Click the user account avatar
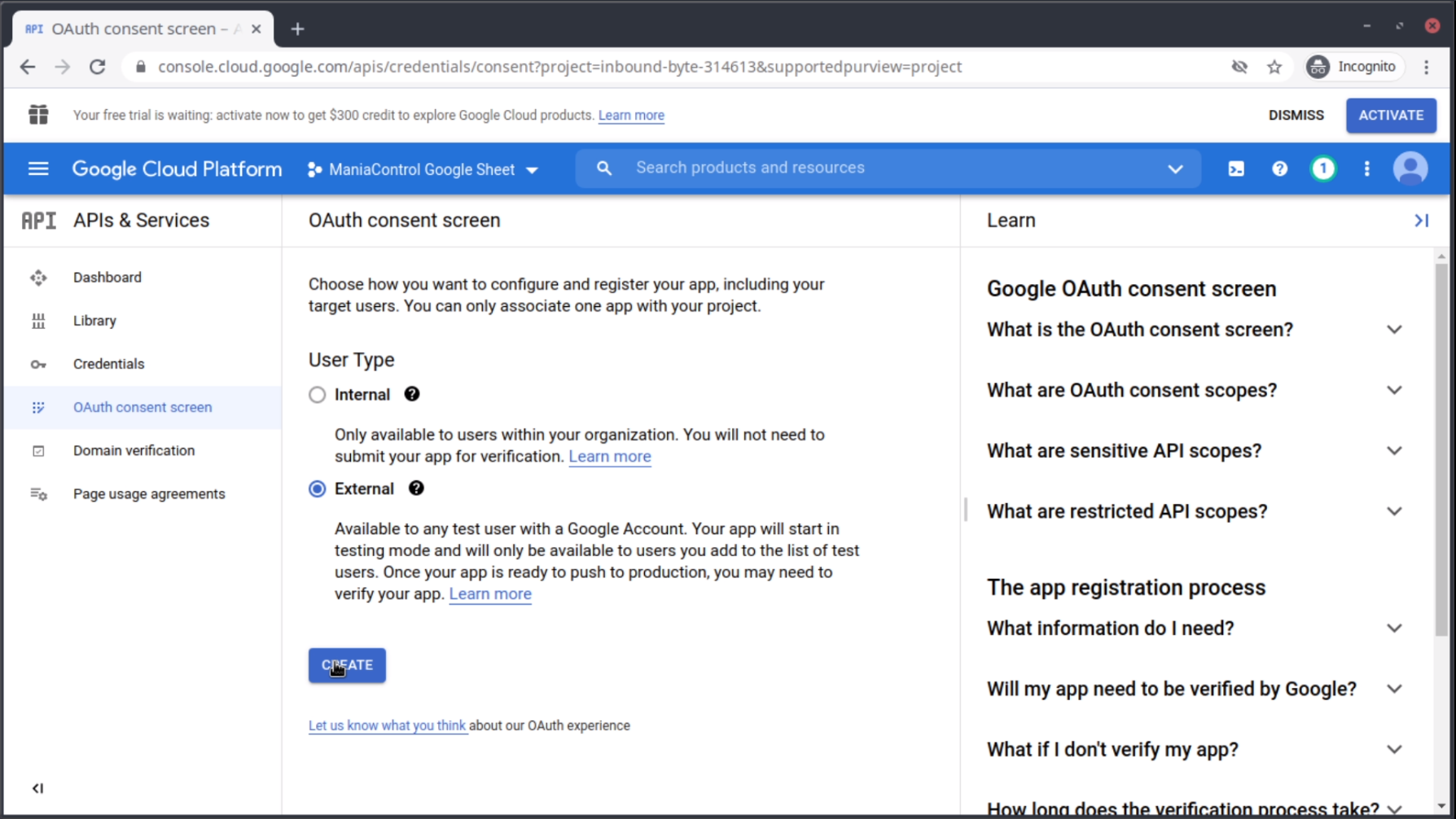Image resolution: width=1456 pixels, height=819 pixels. (x=1410, y=169)
